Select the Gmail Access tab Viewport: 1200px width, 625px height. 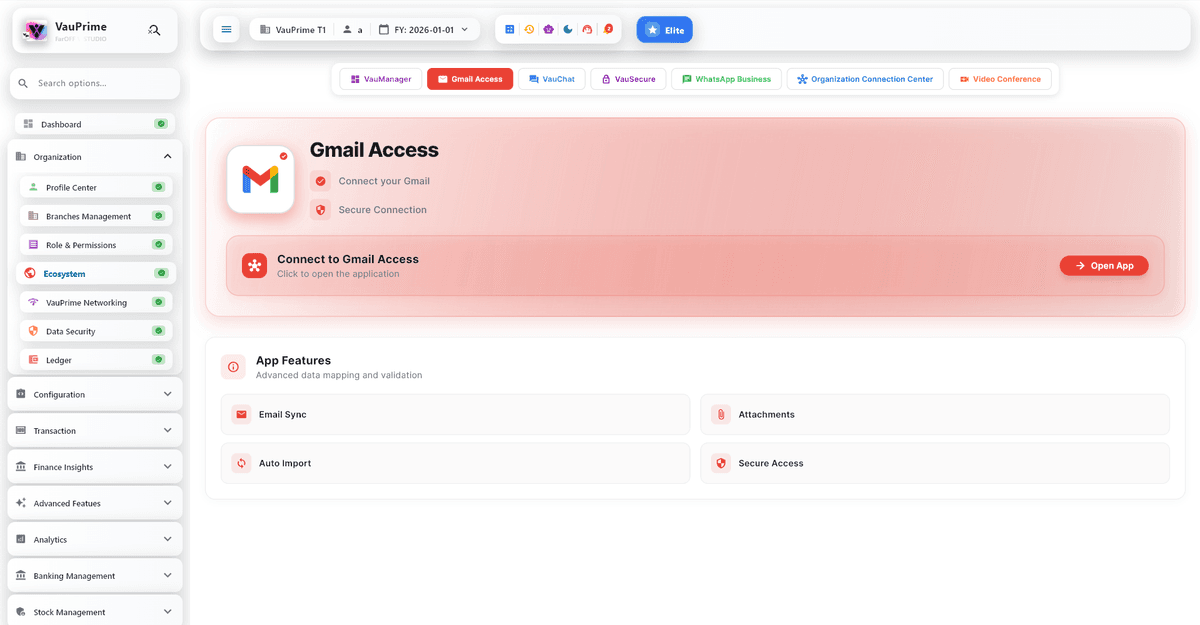[470, 79]
